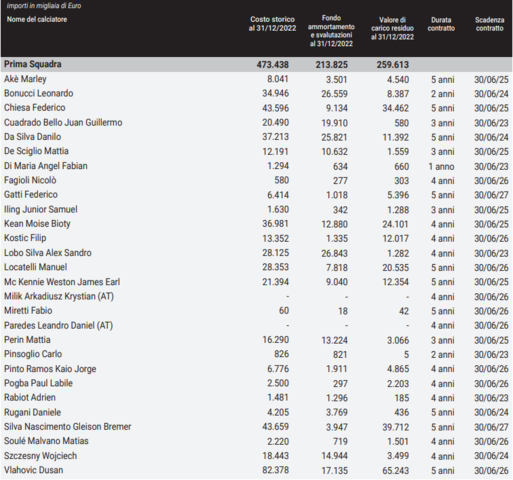Image resolution: width=513 pixels, height=480 pixels.
Task: Click the 'Fondo ammortamento e svalutazioni' header
Action: tap(331, 31)
